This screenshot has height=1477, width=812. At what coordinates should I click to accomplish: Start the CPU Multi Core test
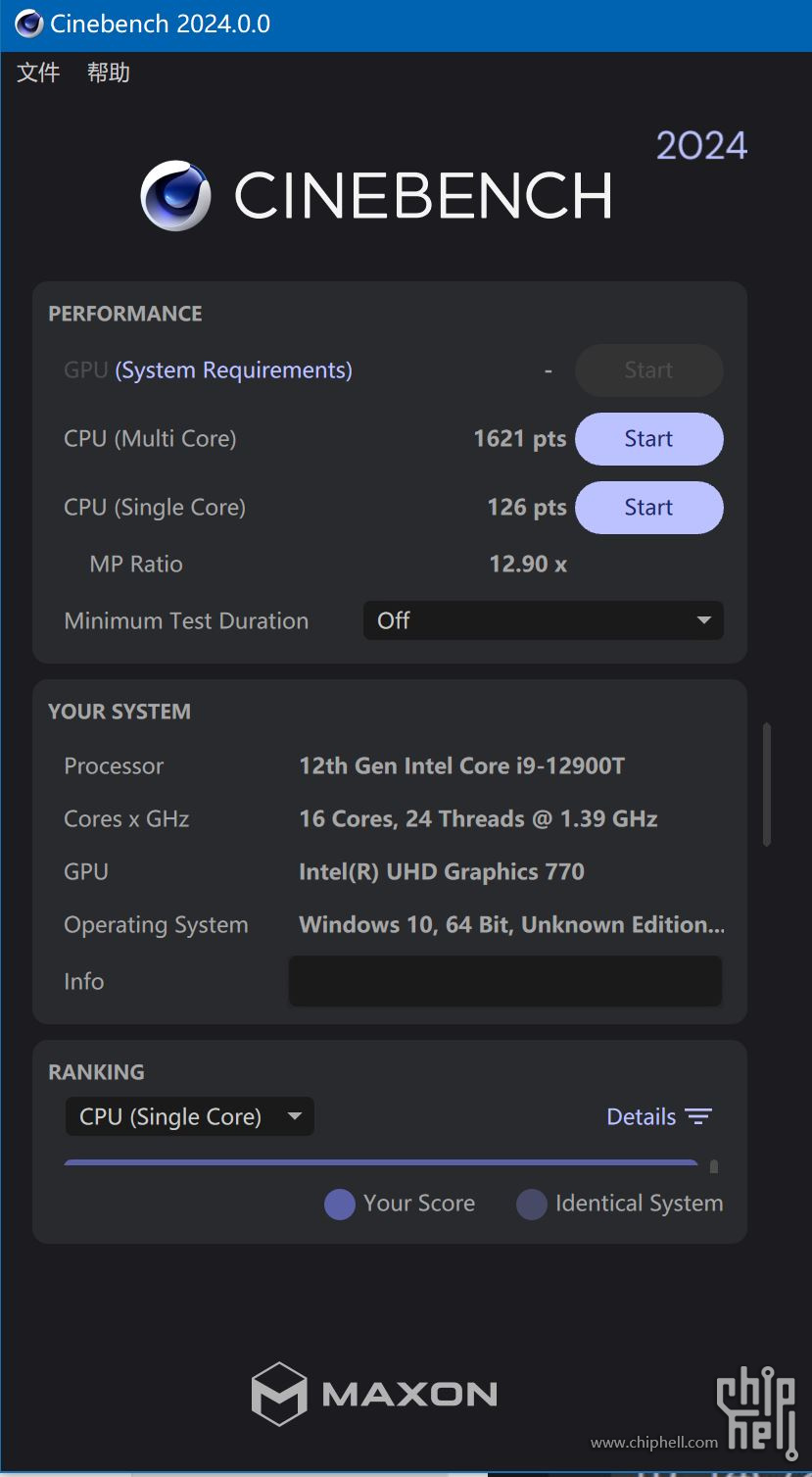[x=648, y=439]
